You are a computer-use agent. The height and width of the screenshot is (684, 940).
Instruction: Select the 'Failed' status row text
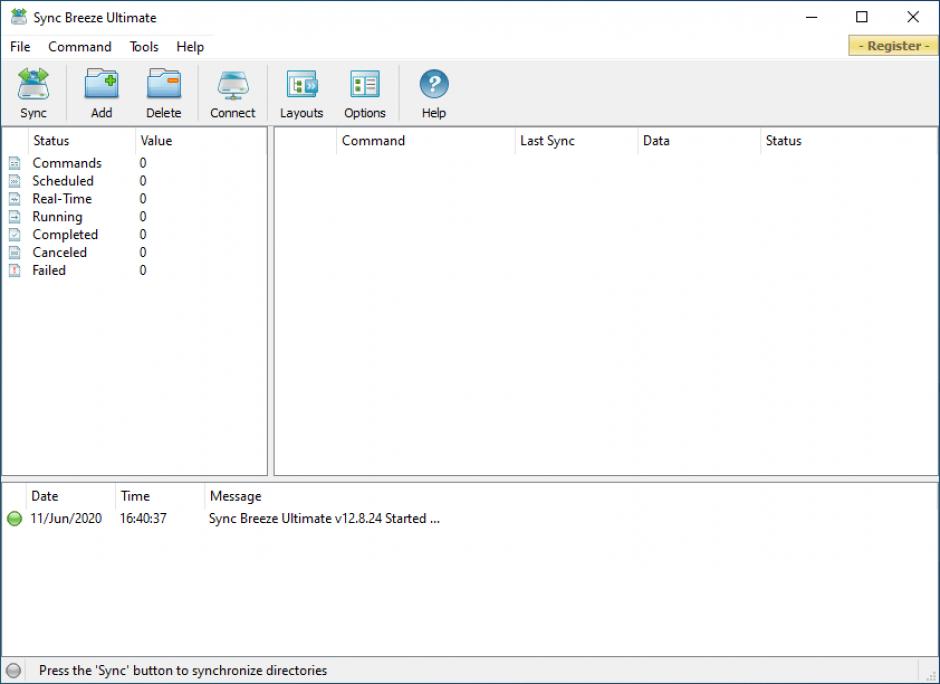49,271
